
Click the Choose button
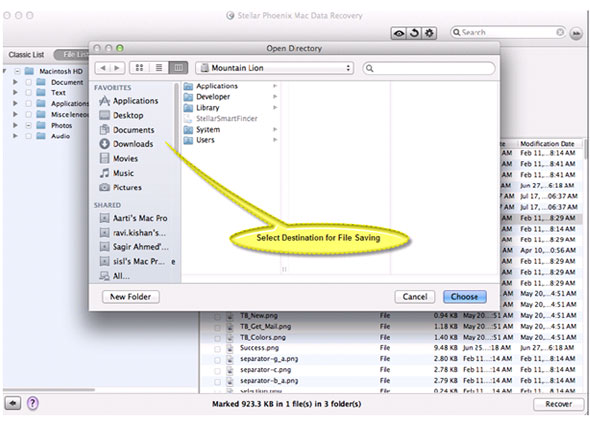(x=464, y=297)
